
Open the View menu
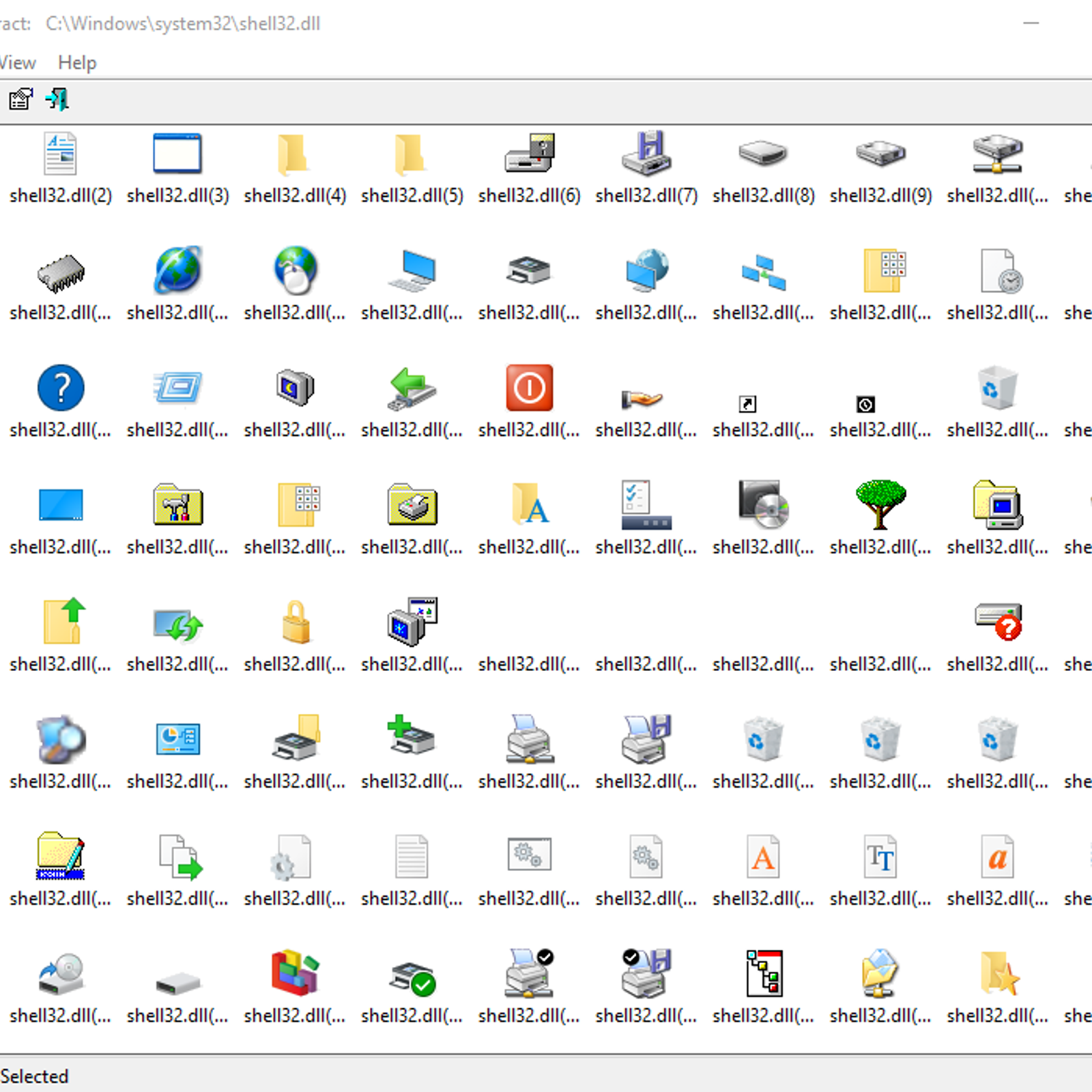point(17,63)
